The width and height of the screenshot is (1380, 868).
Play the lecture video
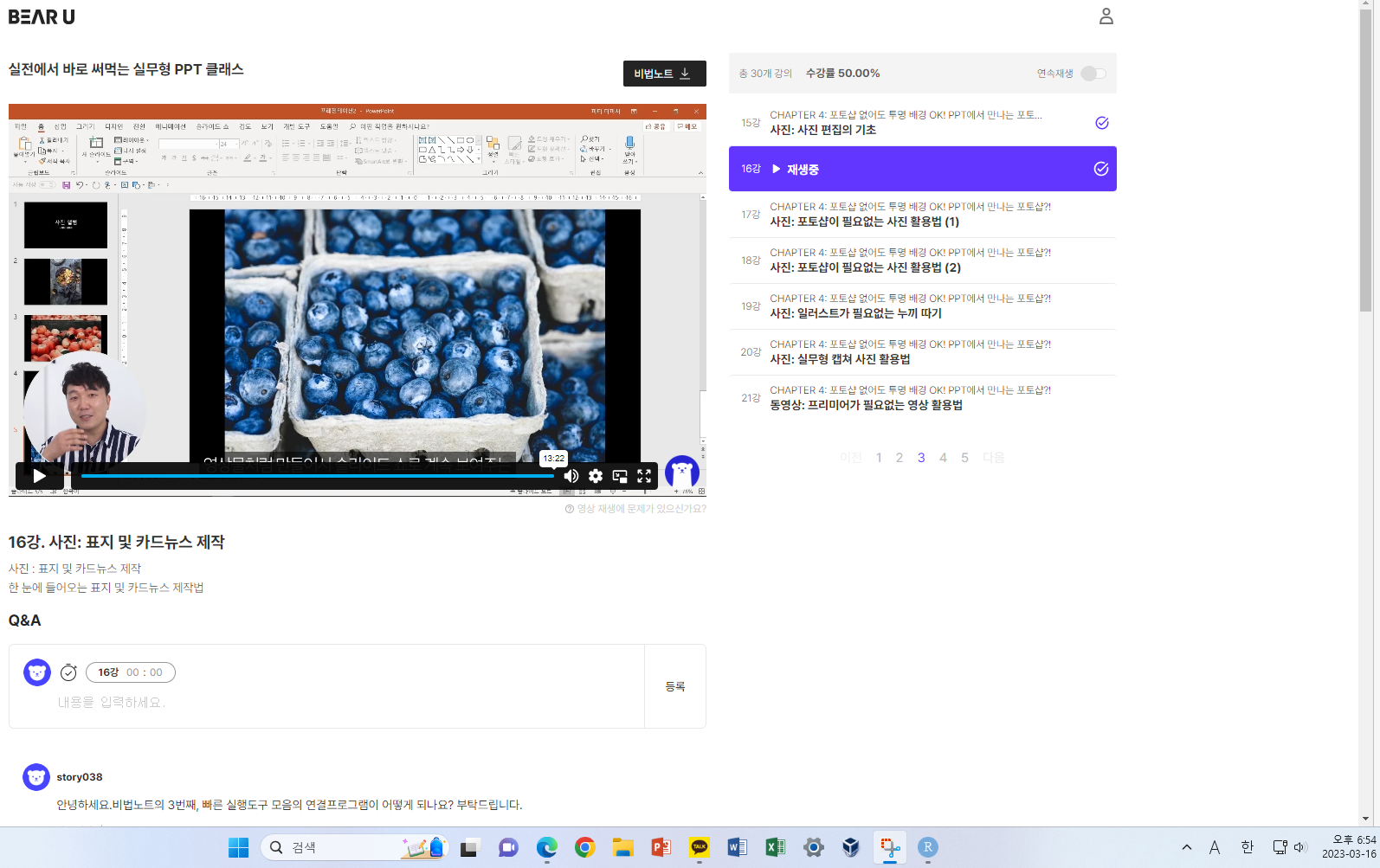tap(39, 476)
